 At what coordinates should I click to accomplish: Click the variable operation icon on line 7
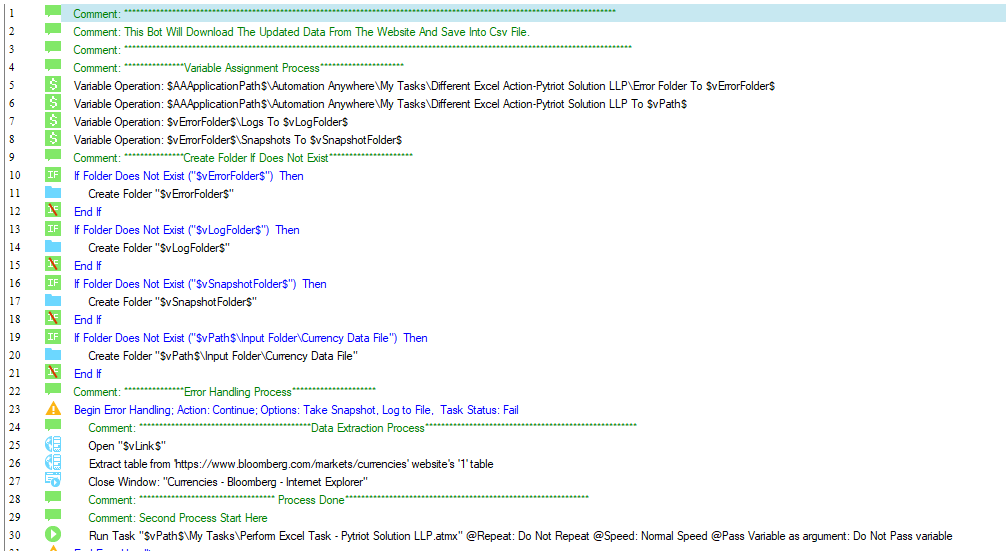pyautogui.click(x=53, y=120)
